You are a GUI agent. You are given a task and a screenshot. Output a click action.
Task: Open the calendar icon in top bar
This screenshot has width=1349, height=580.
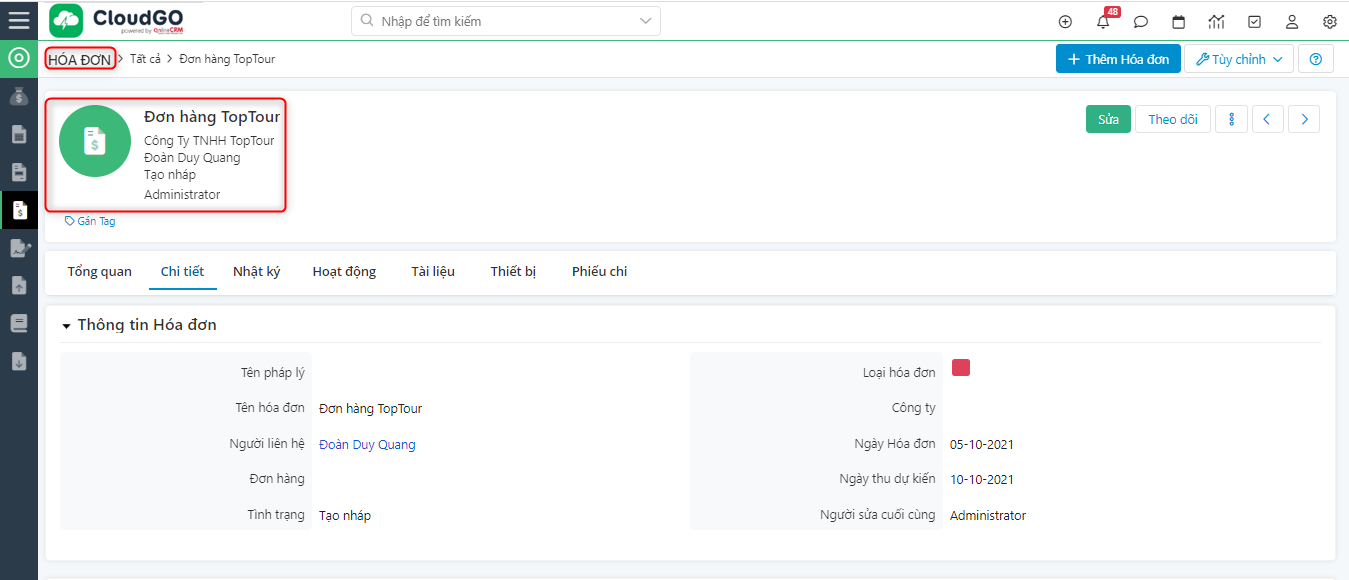pyautogui.click(x=1178, y=22)
